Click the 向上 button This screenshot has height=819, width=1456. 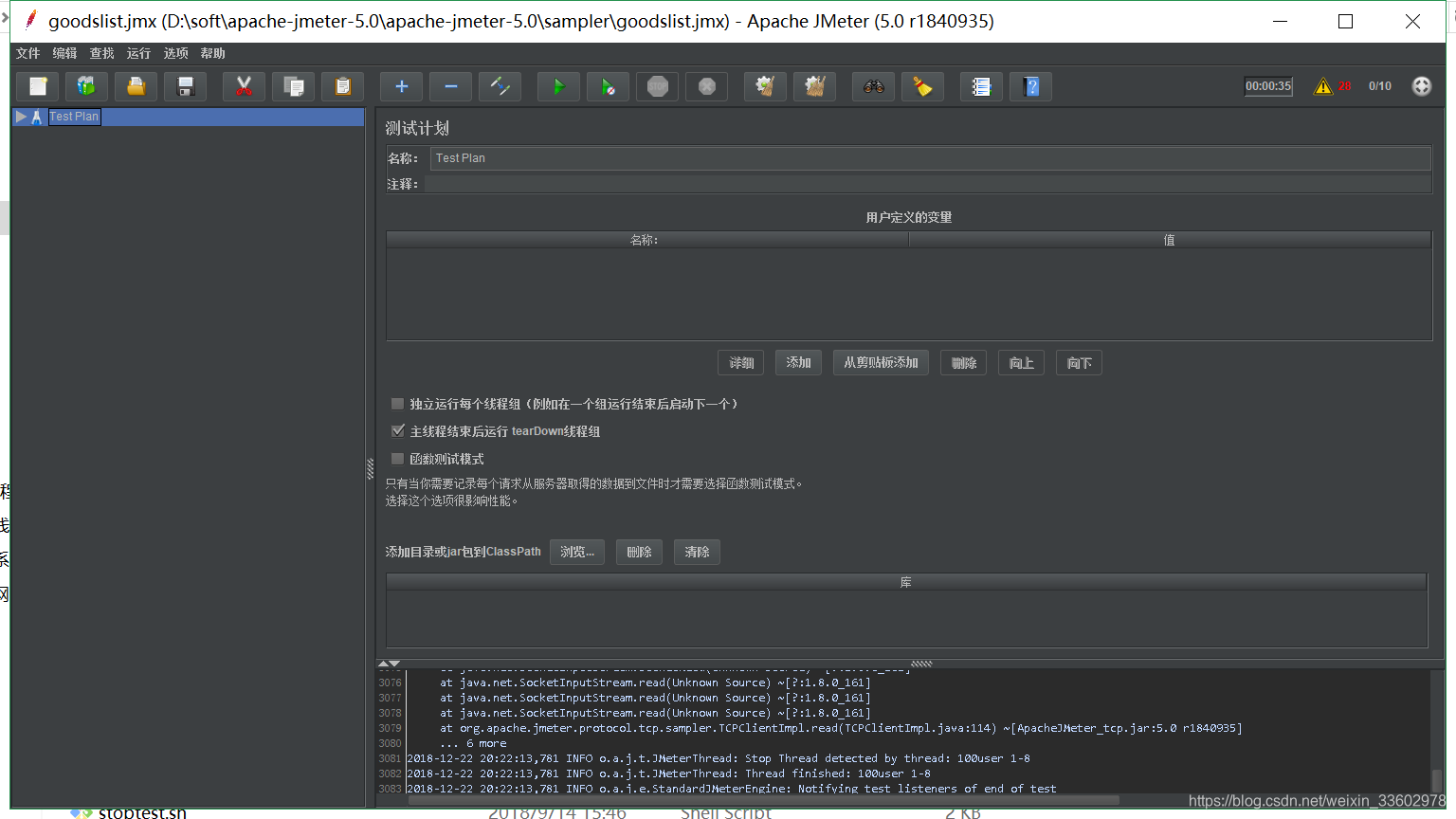pyautogui.click(x=1022, y=363)
